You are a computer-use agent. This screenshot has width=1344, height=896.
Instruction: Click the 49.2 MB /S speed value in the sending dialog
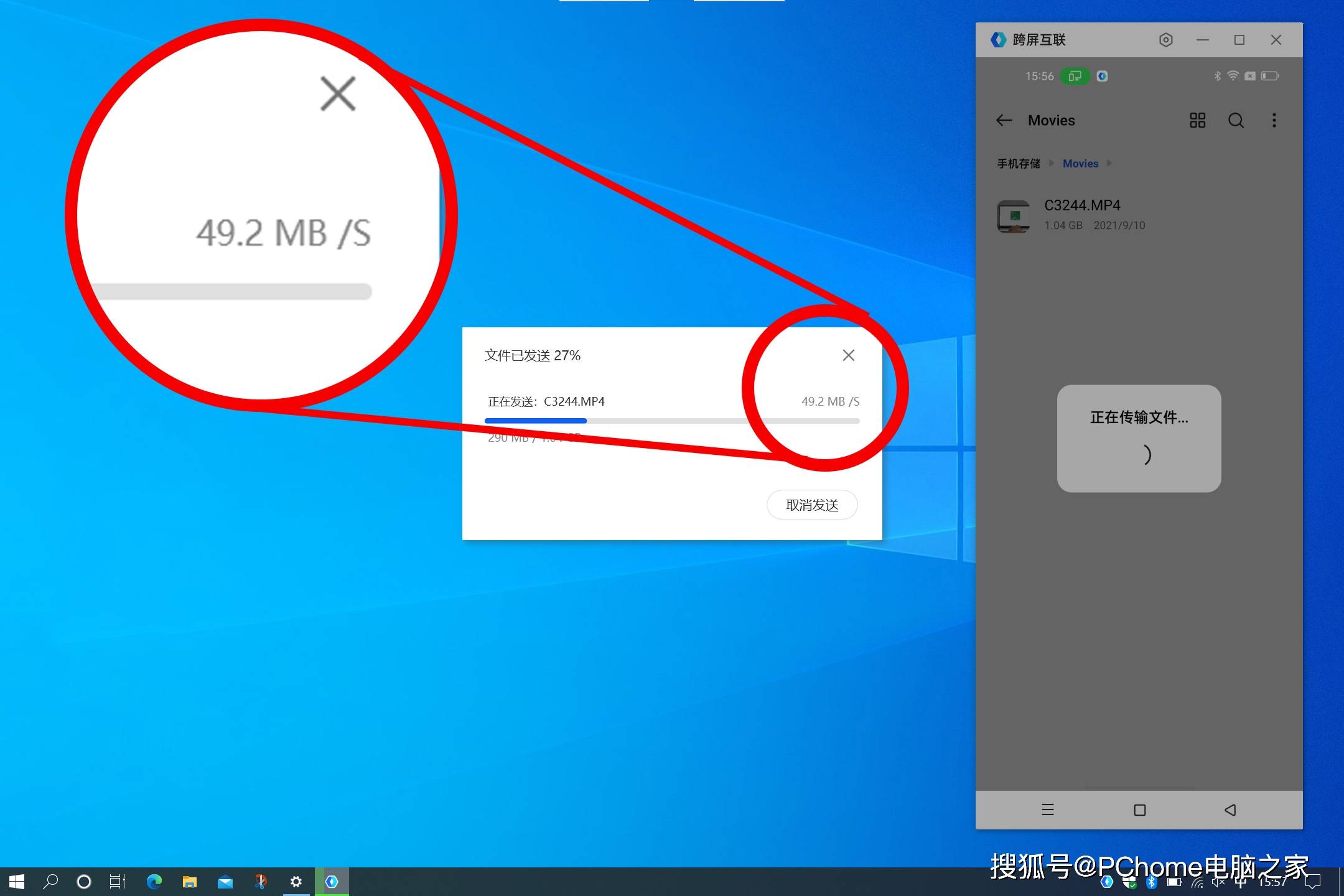pos(830,401)
